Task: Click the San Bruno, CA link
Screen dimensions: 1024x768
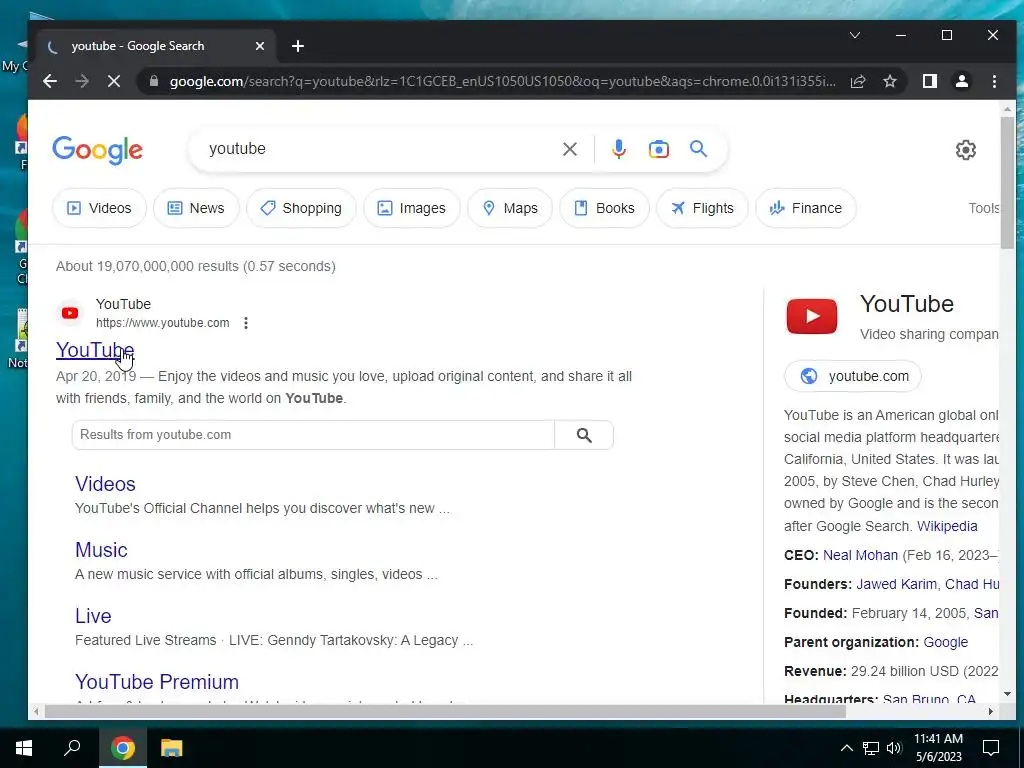Action: coord(929,699)
